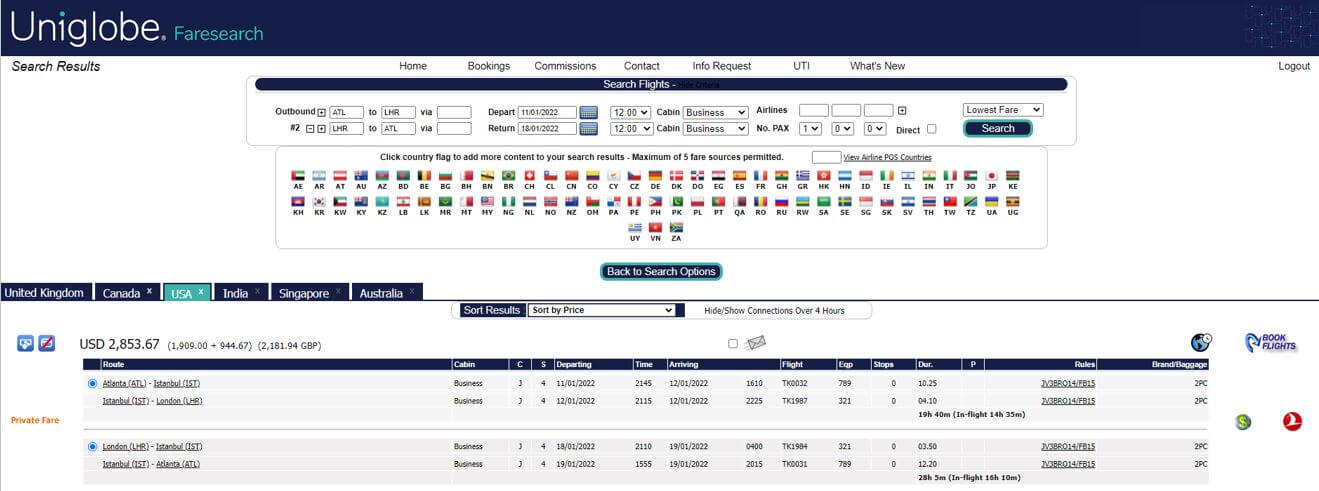Viewport: 1319px width, 491px height.
Task: Click the green dollar sign icon
Action: click(x=1243, y=422)
